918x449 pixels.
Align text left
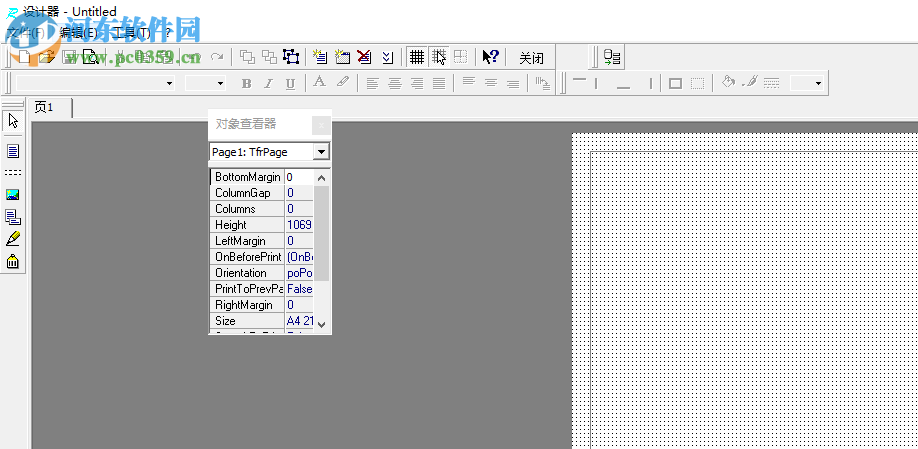(372, 83)
